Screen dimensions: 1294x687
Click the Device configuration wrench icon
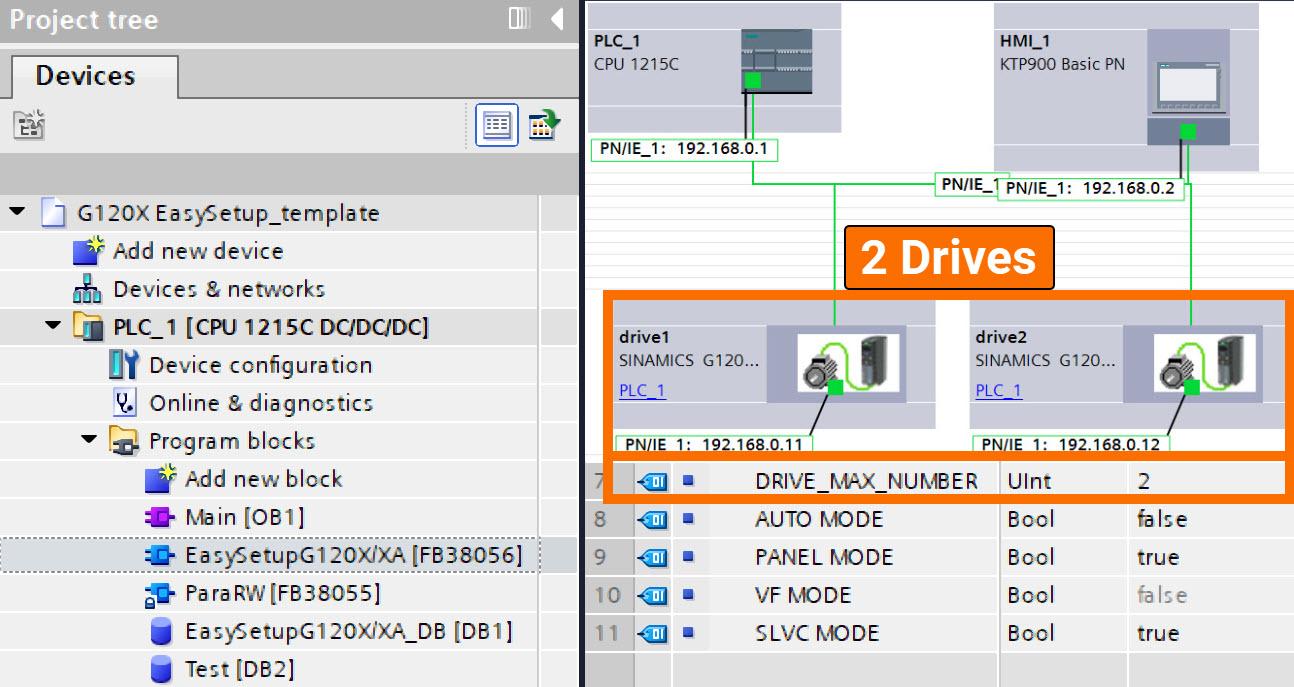tap(124, 365)
